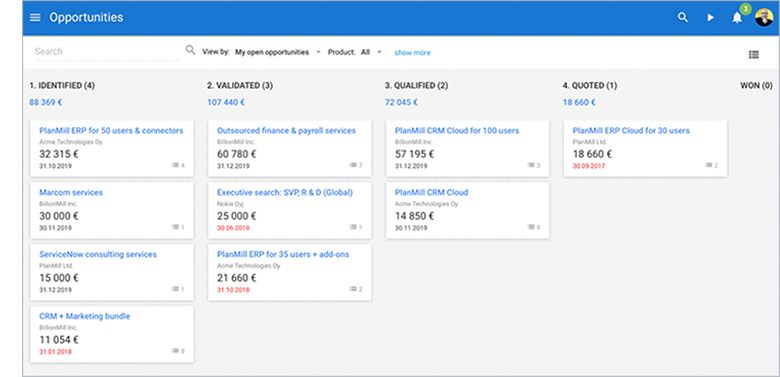
Task: Open activity list icon on CRM + Marketing bundle card
Action: coord(178,351)
